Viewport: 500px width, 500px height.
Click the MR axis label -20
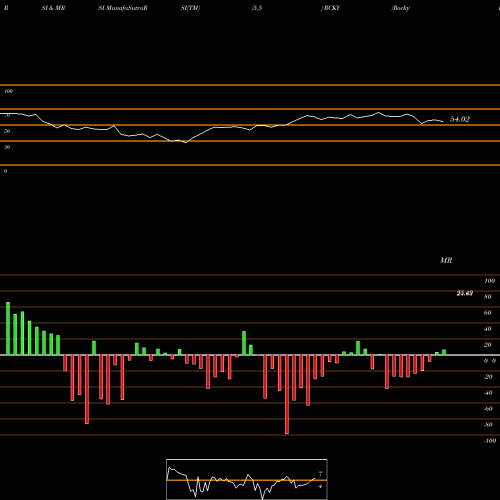[x=488, y=377]
